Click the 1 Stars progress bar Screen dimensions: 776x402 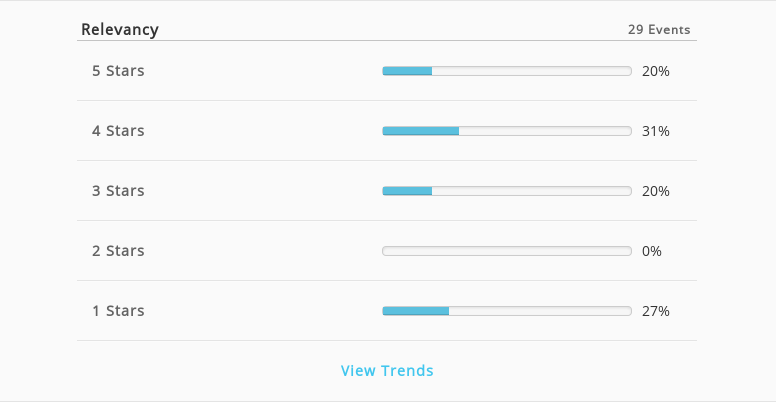[507, 311]
